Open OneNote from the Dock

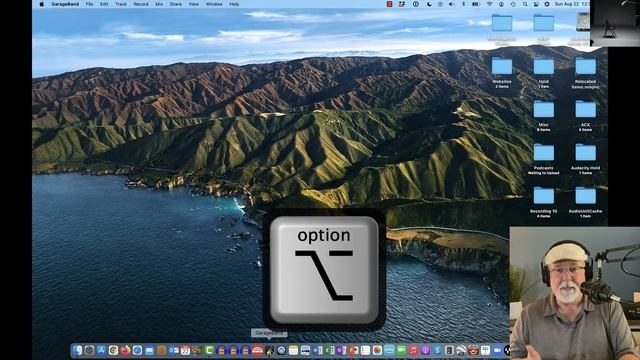click(341, 350)
